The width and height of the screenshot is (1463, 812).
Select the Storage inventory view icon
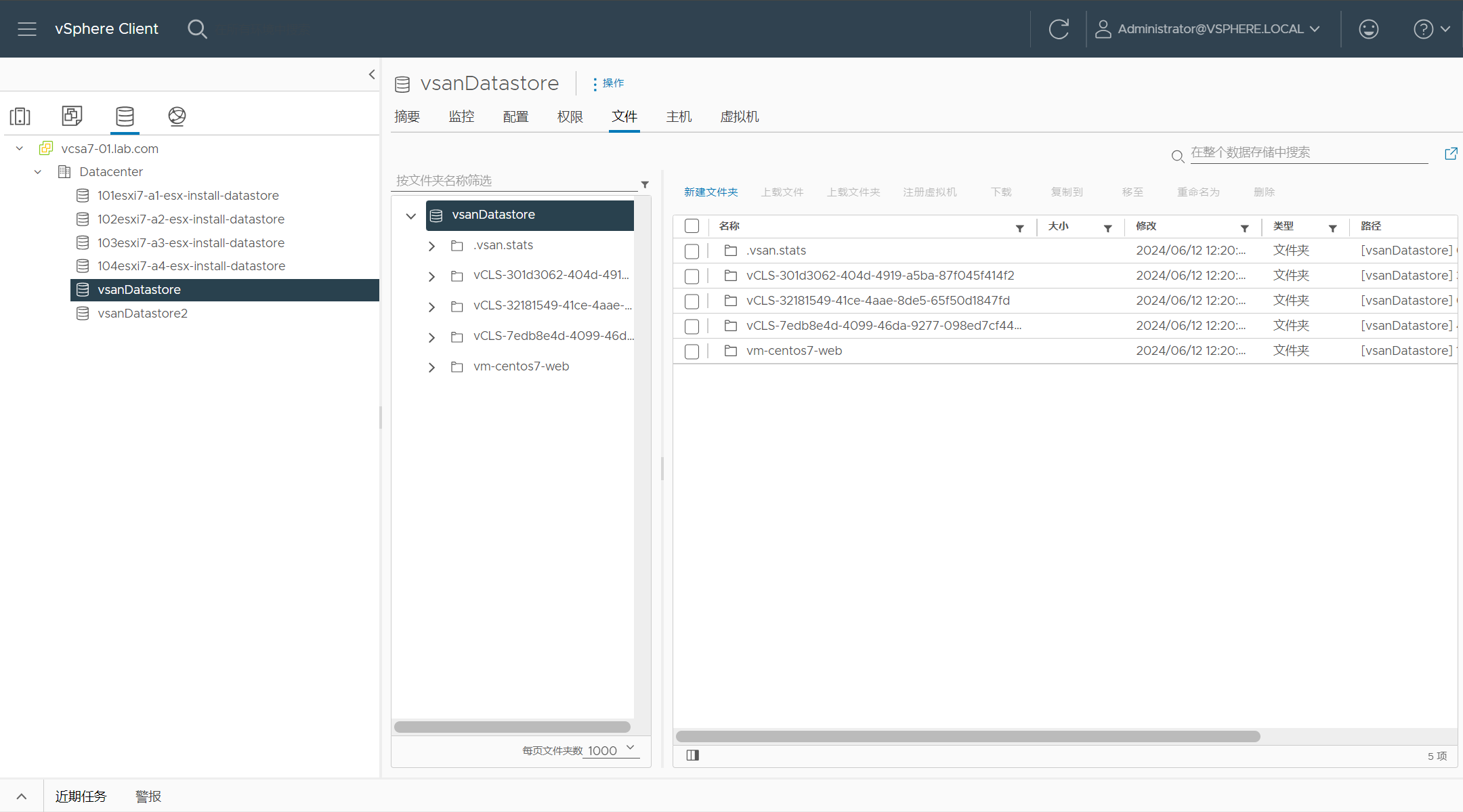click(125, 116)
